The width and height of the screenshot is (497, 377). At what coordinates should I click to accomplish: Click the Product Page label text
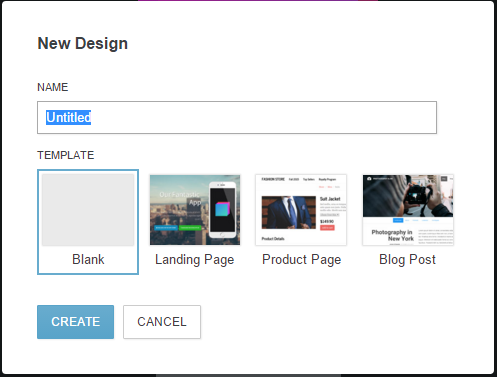pyautogui.click(x=302, y=260)
